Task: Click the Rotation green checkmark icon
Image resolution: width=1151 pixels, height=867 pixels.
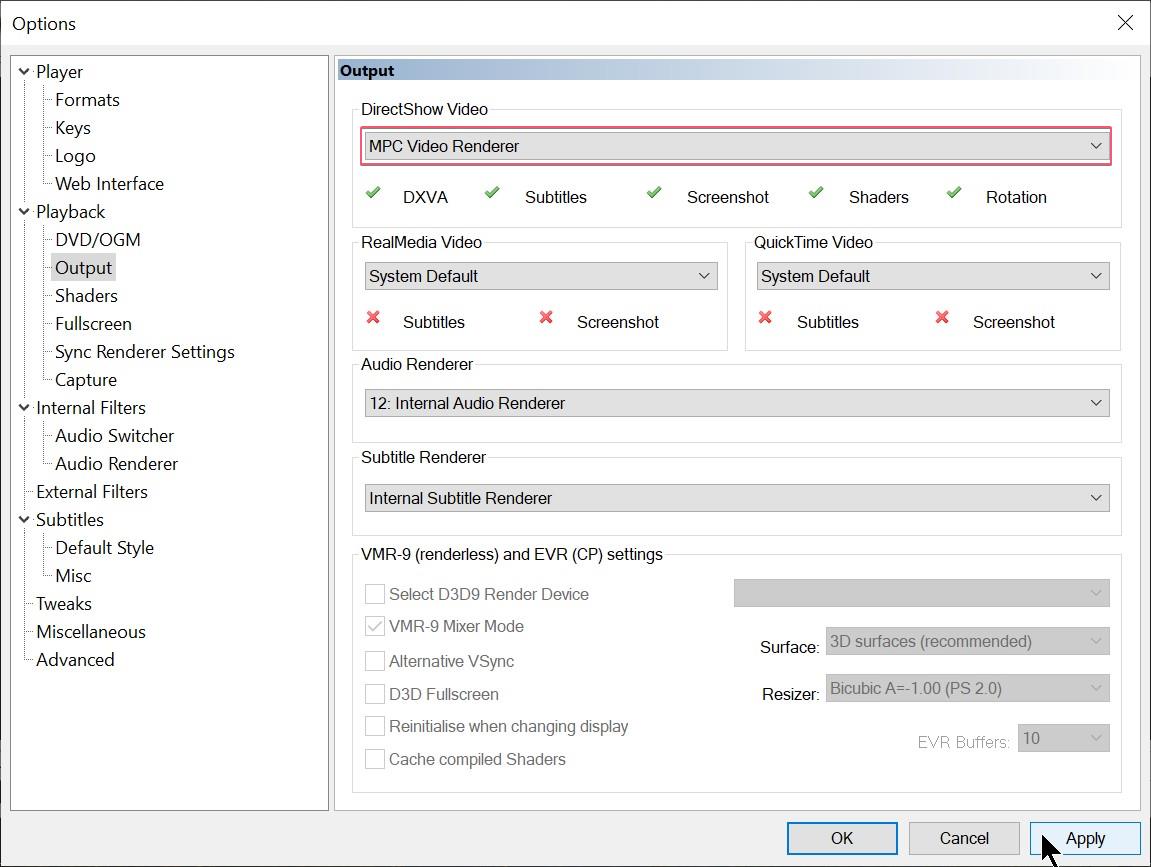Action: [x=954, y=192]
